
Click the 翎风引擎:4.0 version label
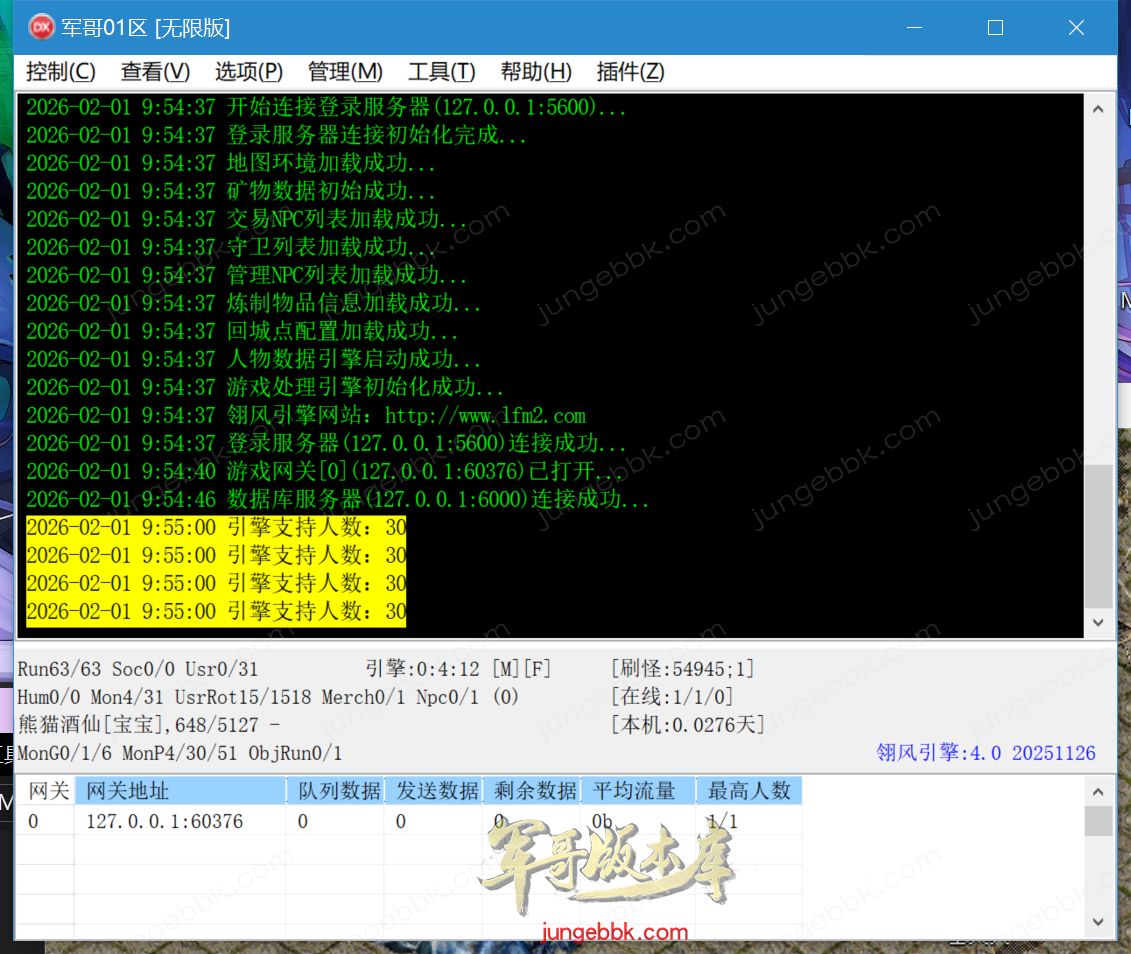click(985, 753)
